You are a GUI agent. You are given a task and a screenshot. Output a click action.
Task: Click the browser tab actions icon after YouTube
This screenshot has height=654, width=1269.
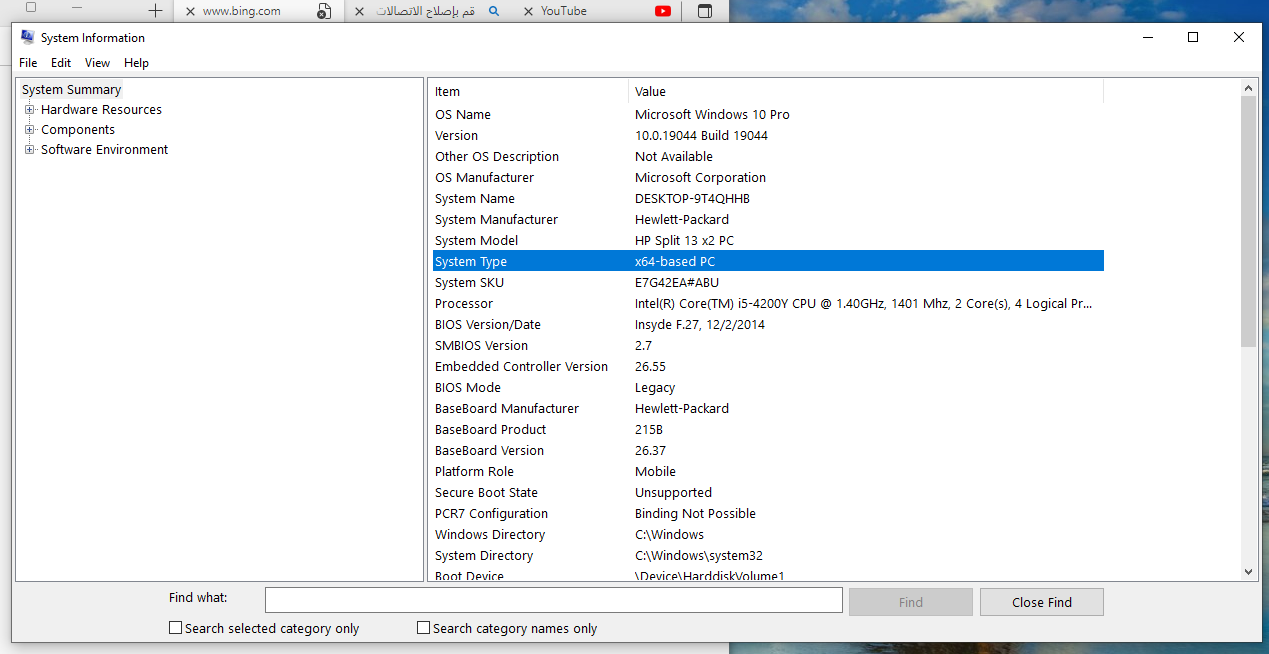(x=705, y=11)
